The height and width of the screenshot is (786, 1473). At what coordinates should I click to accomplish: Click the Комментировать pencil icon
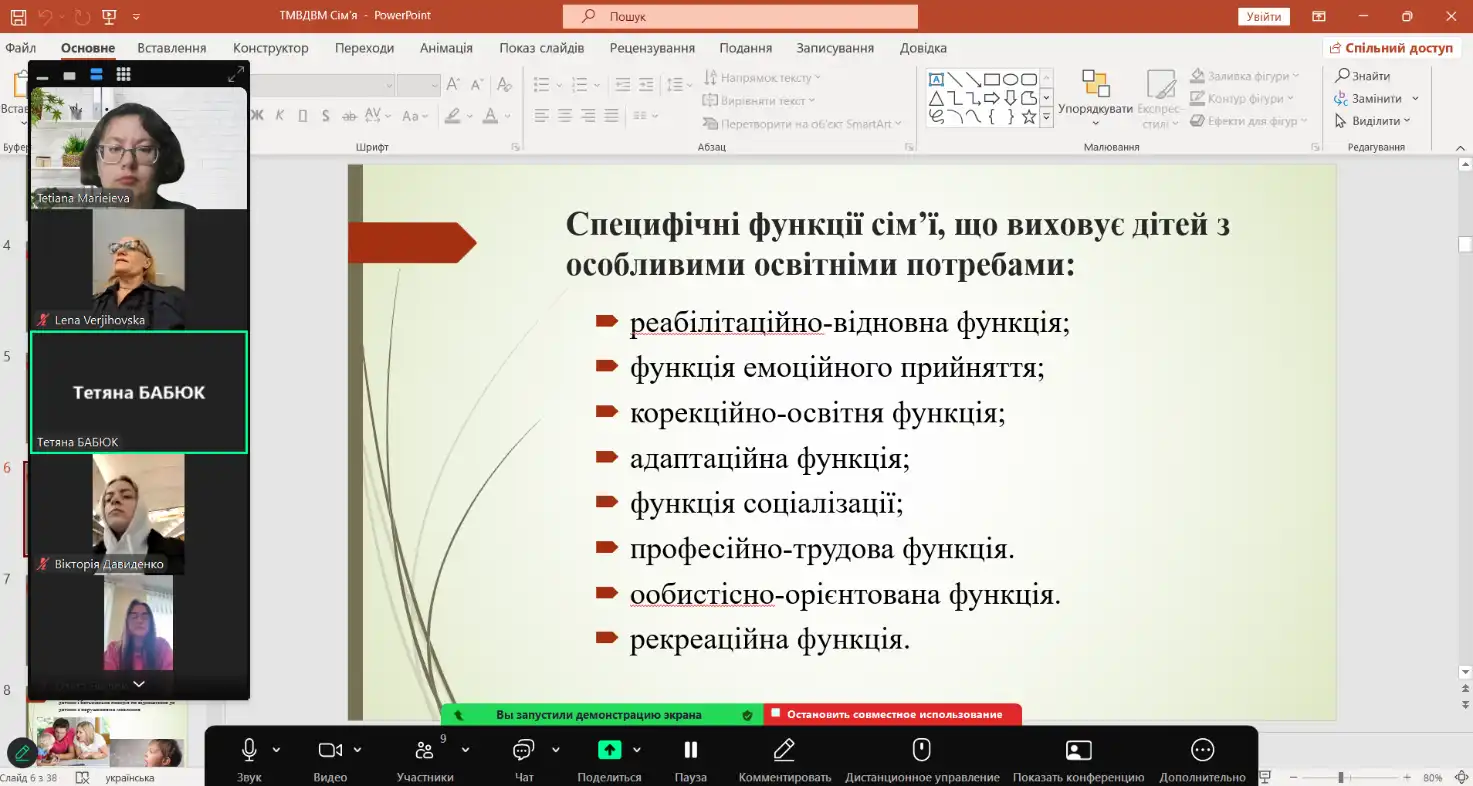click(784, 750)
